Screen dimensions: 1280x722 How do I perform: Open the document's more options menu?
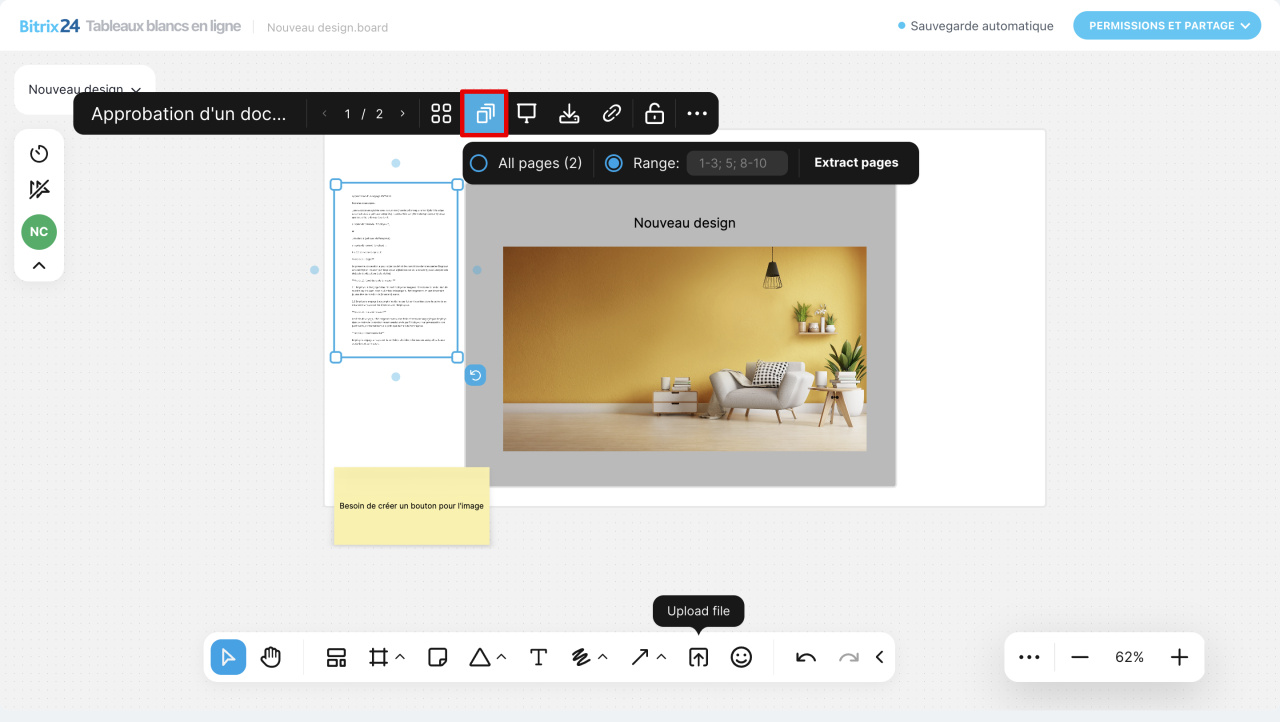[696, 113]
